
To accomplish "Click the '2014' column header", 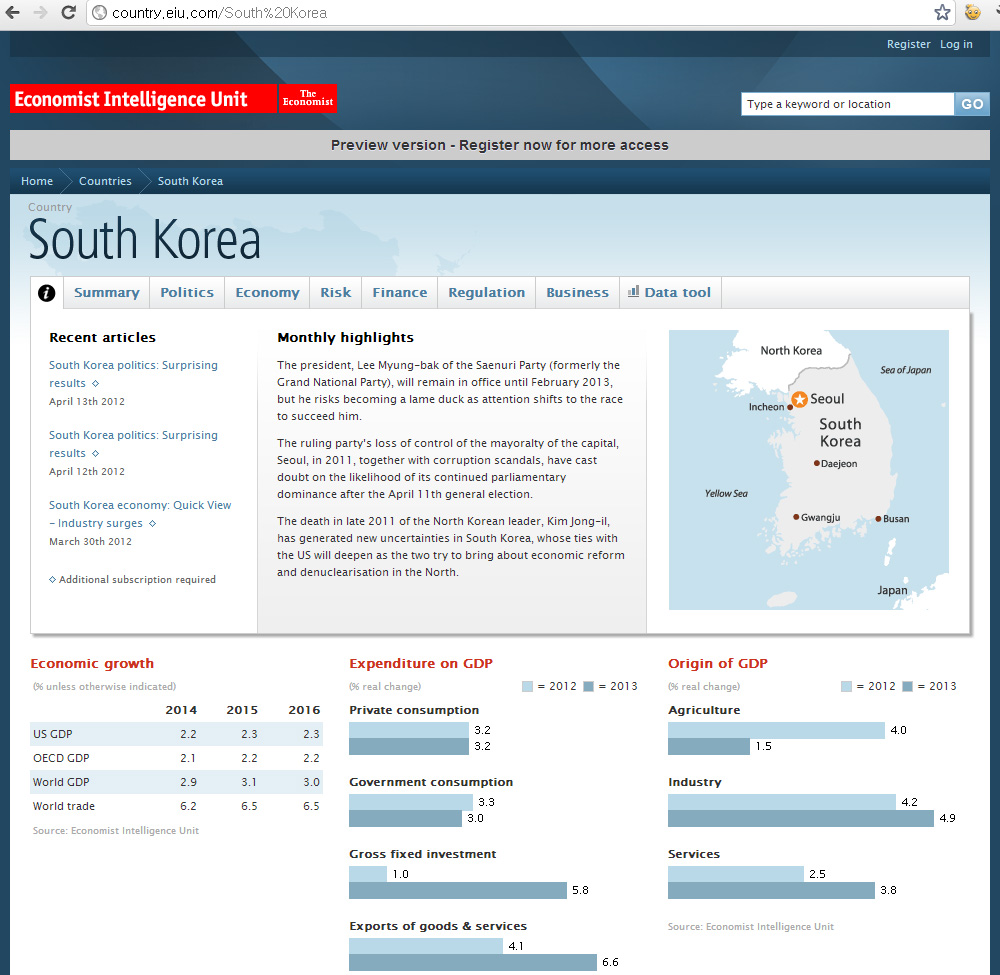I will (x=181, y=710).
